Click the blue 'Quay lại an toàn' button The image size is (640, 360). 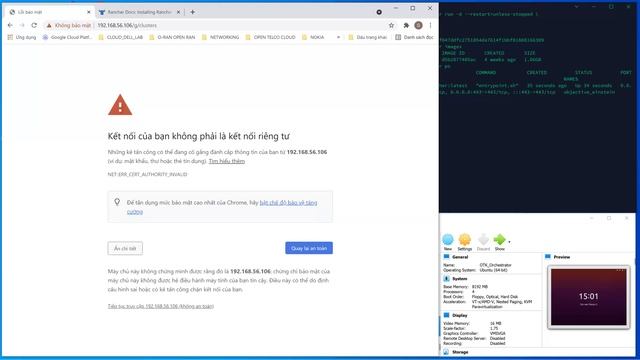(x=309, y=248)
